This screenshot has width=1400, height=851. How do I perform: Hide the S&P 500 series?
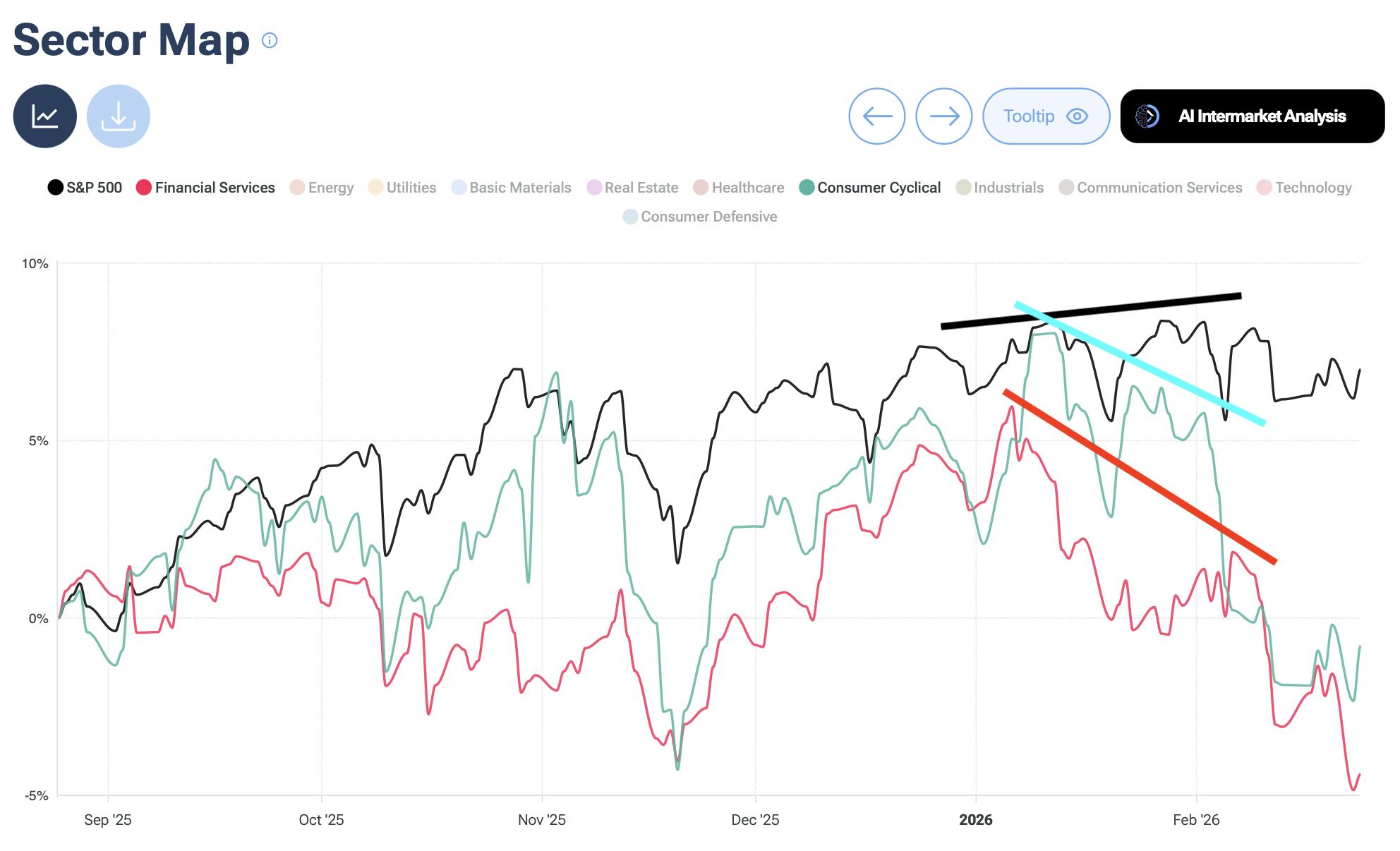coord(85,188)
